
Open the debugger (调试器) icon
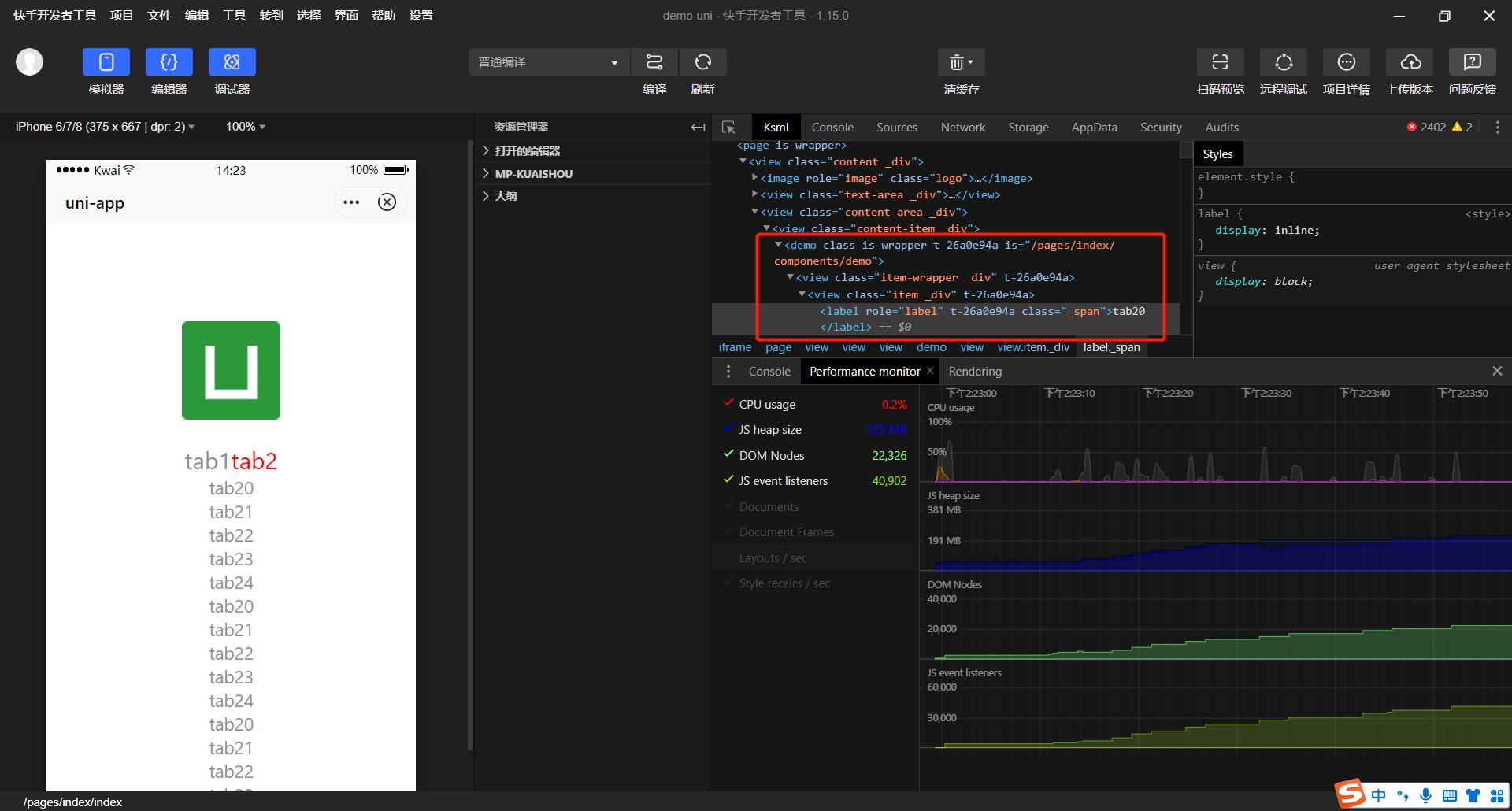pyautogui.click(x=232, y=62)
